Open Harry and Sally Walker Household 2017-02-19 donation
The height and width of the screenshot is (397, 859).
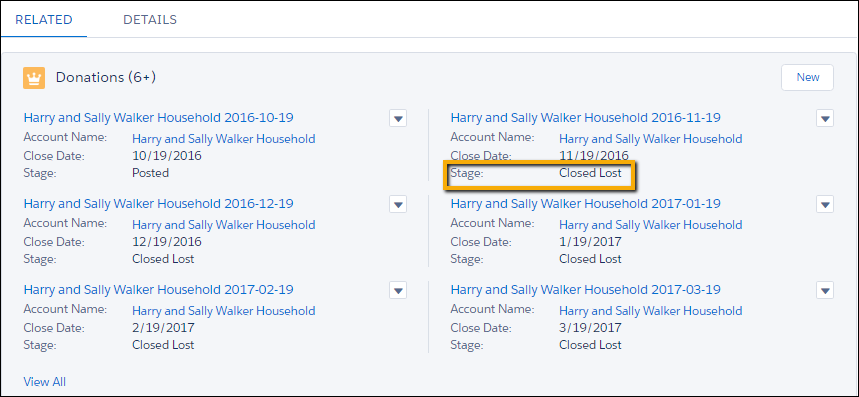tap(158, 289)
